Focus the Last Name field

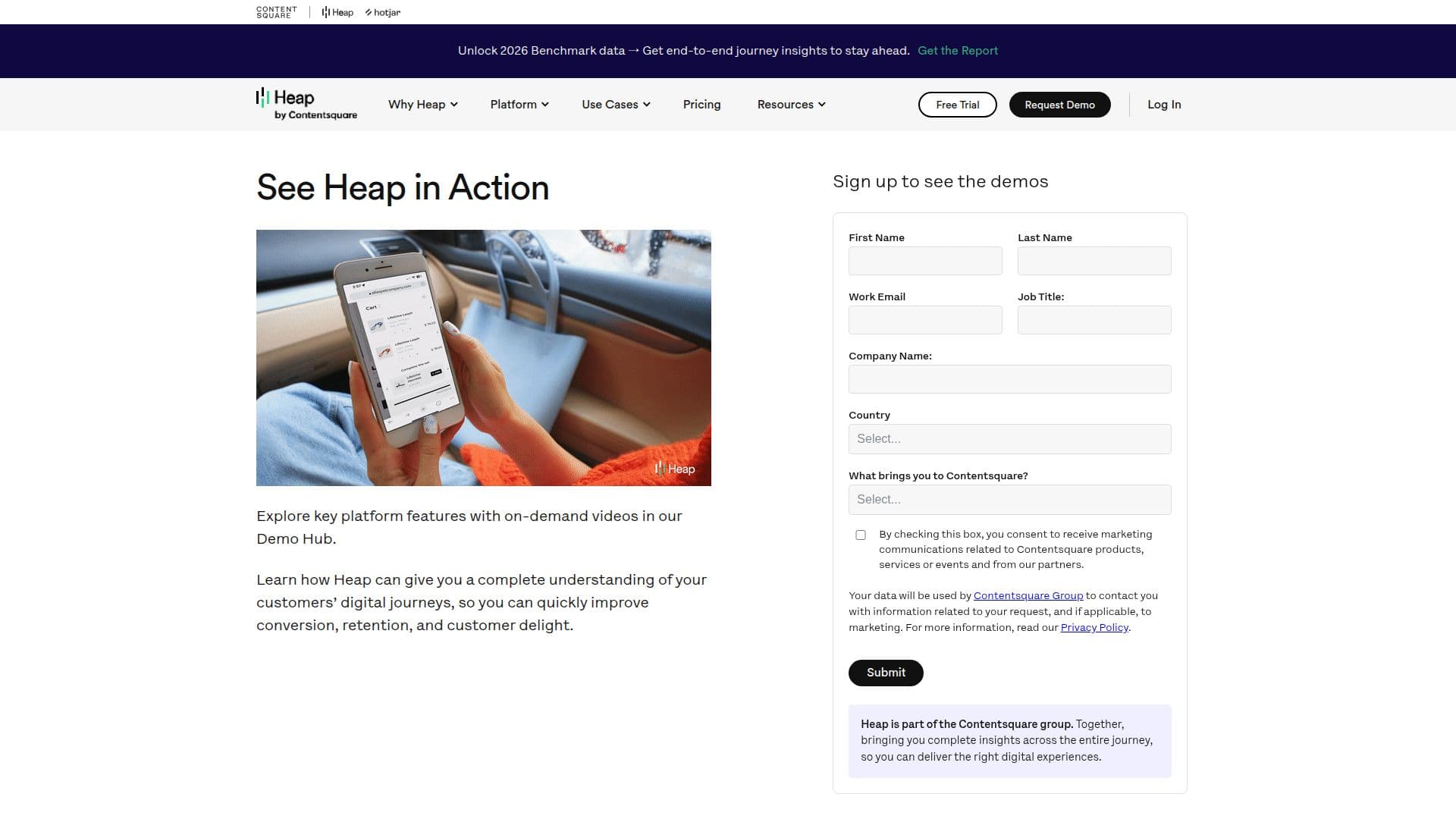point(1094,261)
